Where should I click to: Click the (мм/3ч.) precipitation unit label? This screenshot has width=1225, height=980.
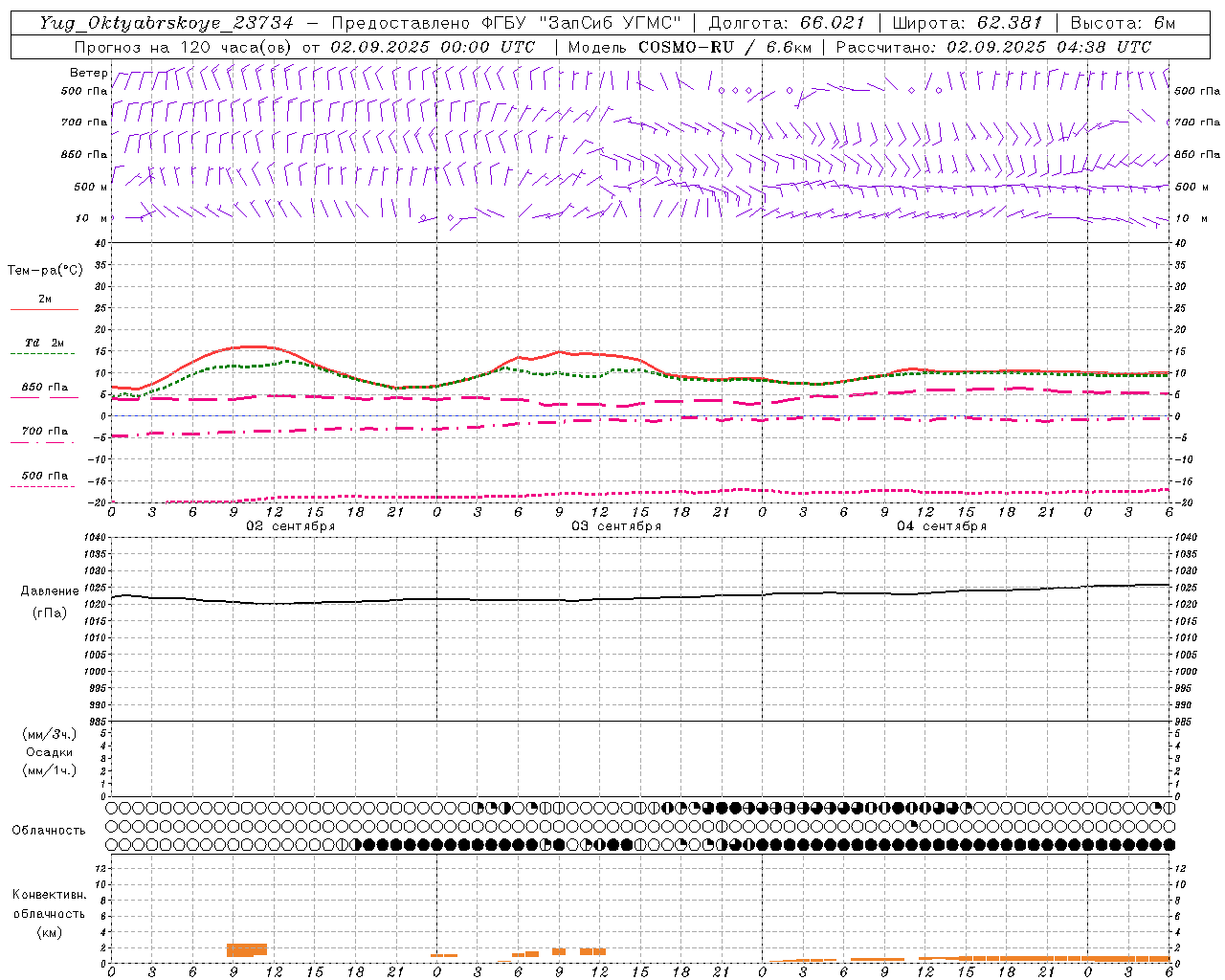click(50, 734)
